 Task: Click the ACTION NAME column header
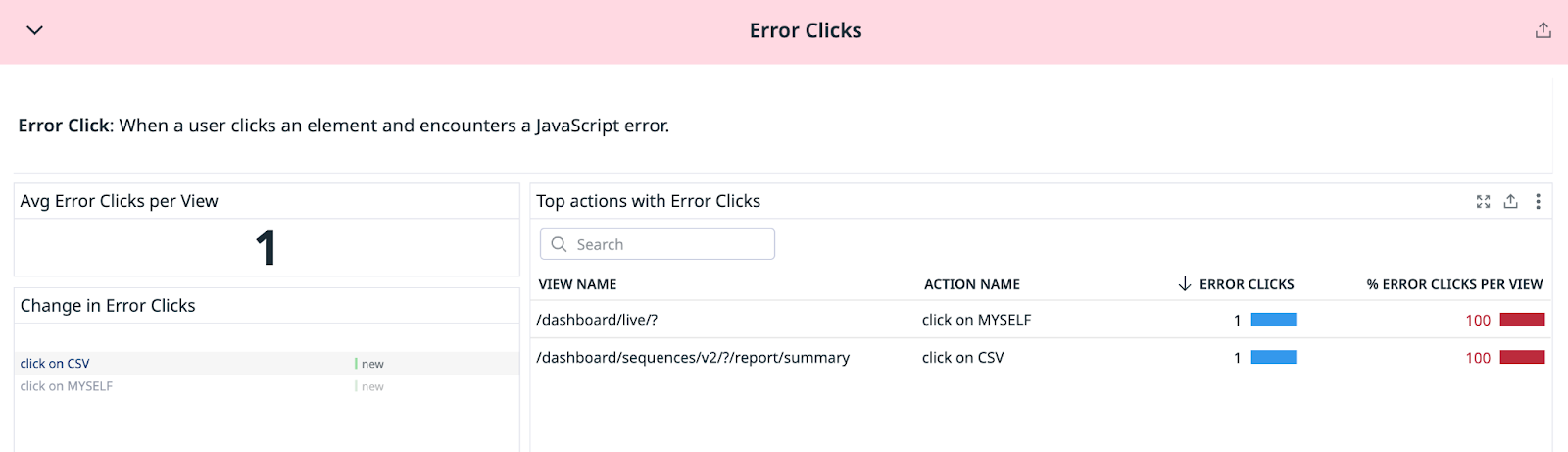[x=971, y=284]
